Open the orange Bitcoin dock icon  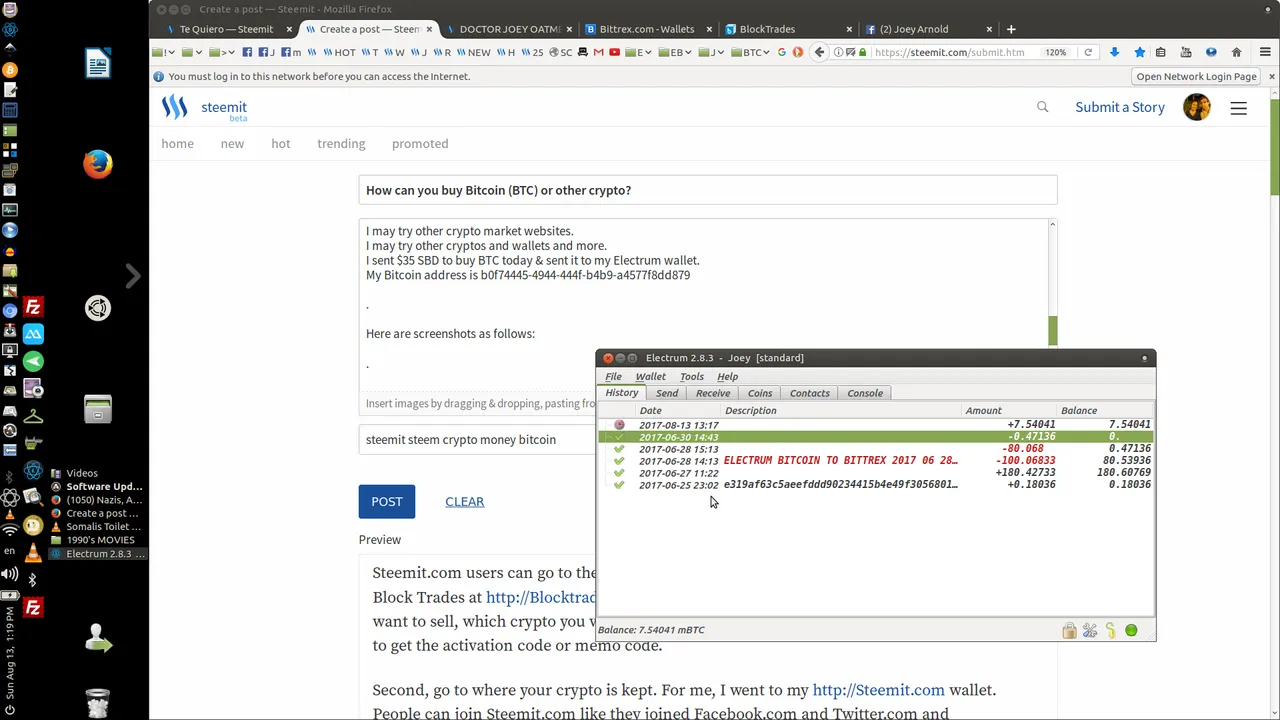coord(10,70)
